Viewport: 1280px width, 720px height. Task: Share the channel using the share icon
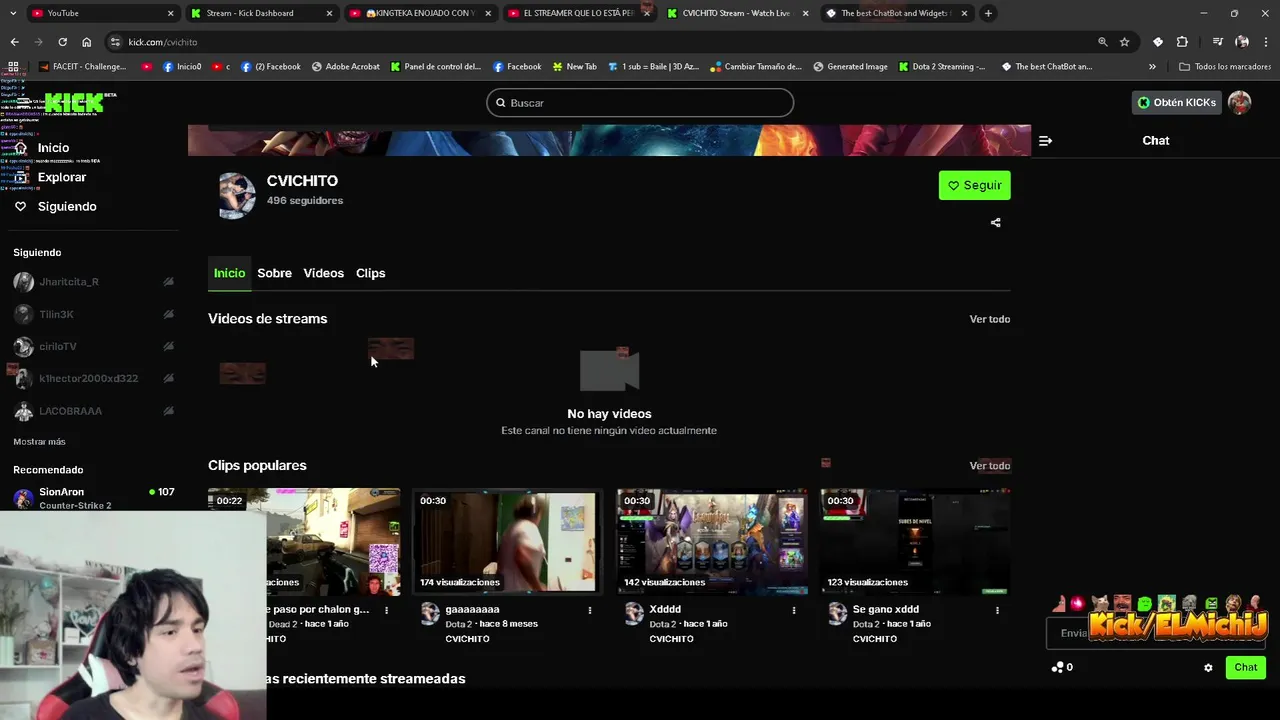coord(995,223)
